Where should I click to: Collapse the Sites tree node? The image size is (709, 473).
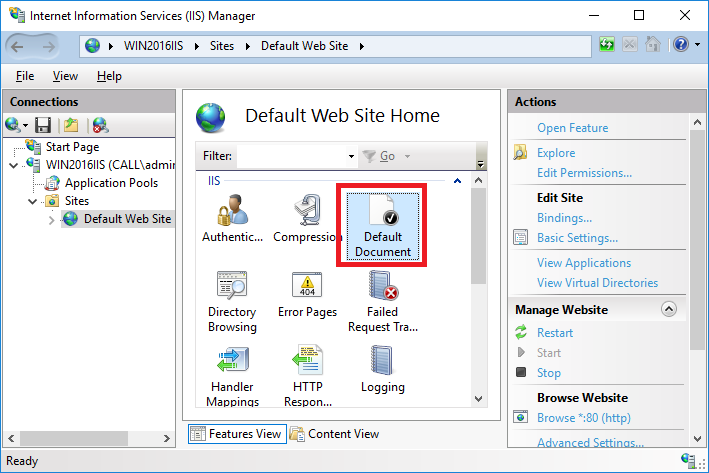[33, 201]
